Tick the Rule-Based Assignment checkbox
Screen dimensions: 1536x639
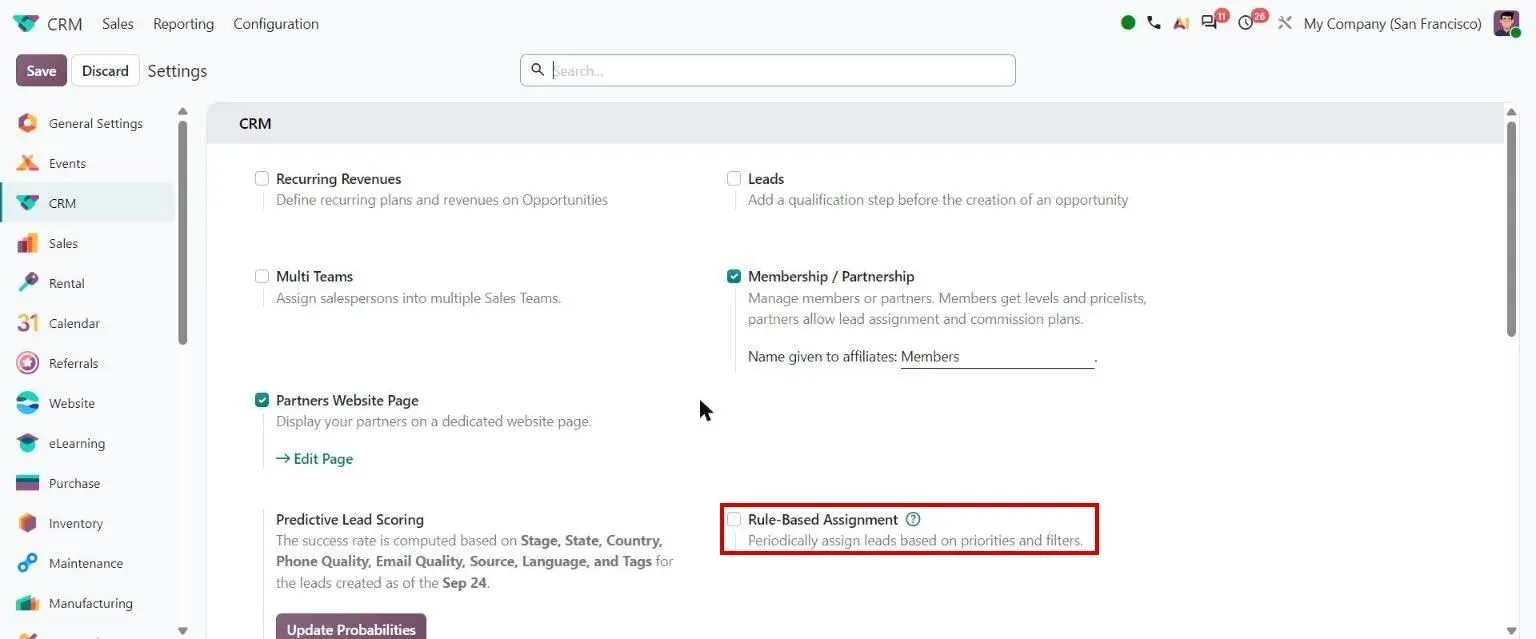pos(734,519)
